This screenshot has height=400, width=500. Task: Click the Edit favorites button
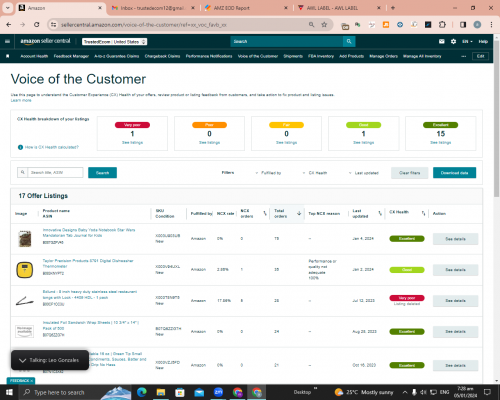click(480, 56)
